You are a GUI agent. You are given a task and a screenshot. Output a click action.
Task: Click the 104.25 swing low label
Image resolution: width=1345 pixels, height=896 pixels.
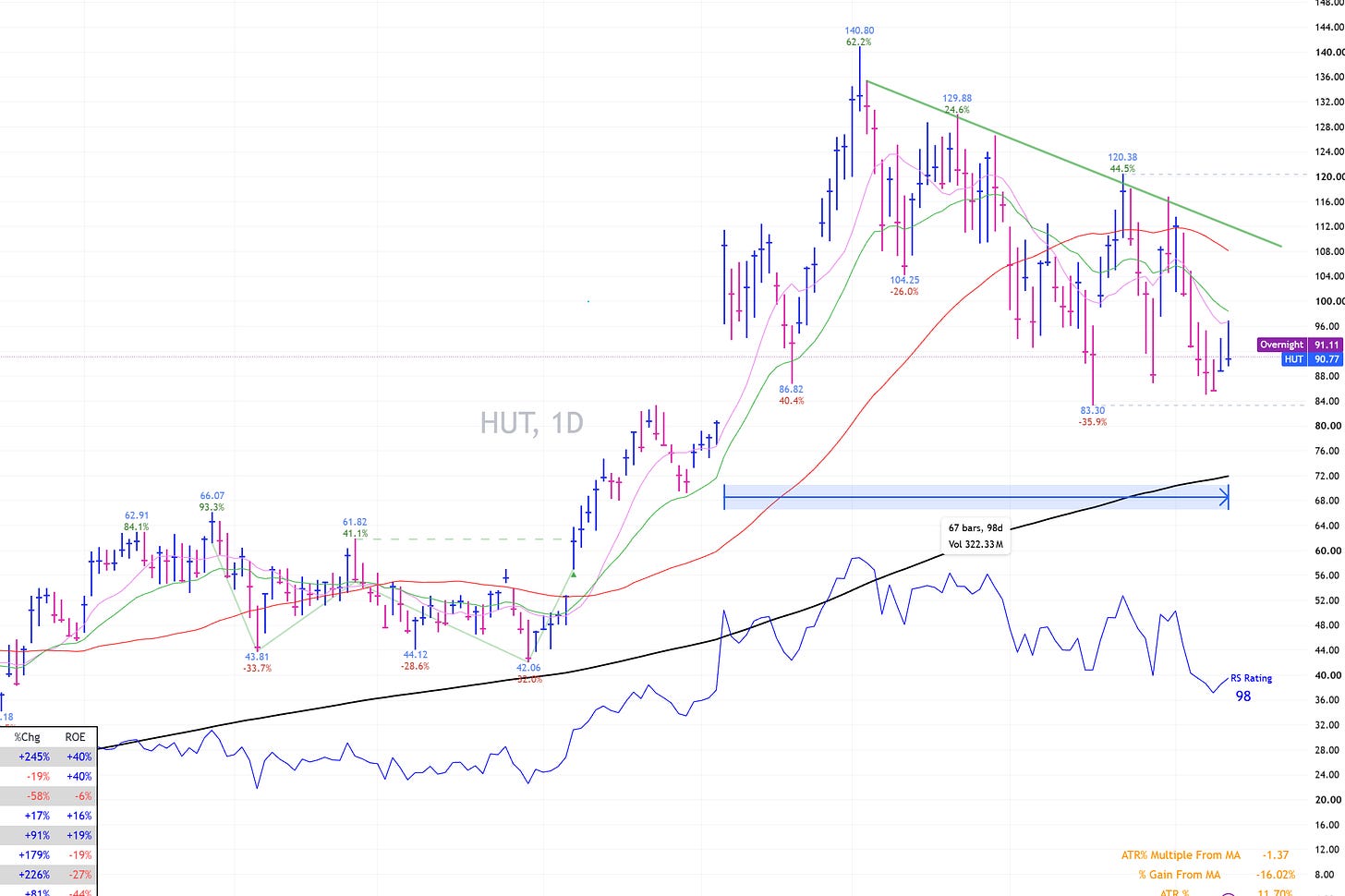[x=904, y=280]
